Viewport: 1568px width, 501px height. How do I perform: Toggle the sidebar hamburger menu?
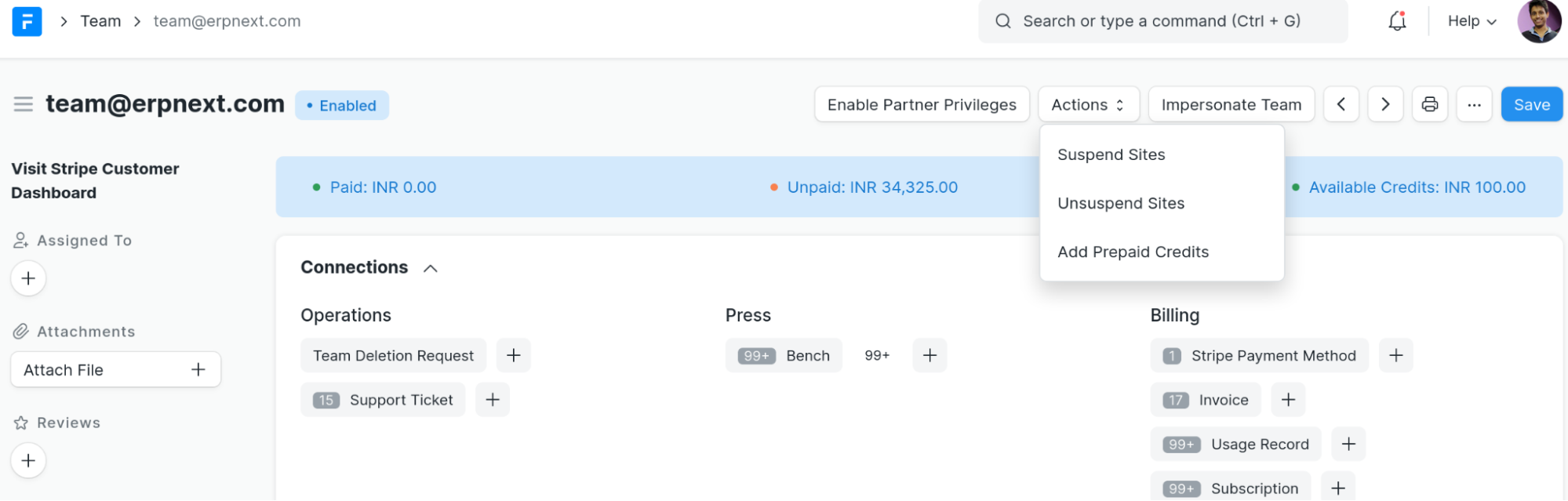24,104
